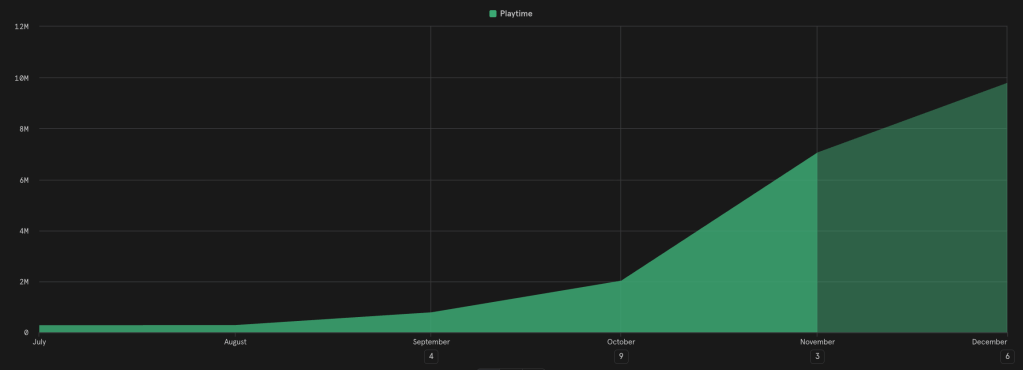
Task: Click the 8M y-axis label
Action: click(24, 129)
